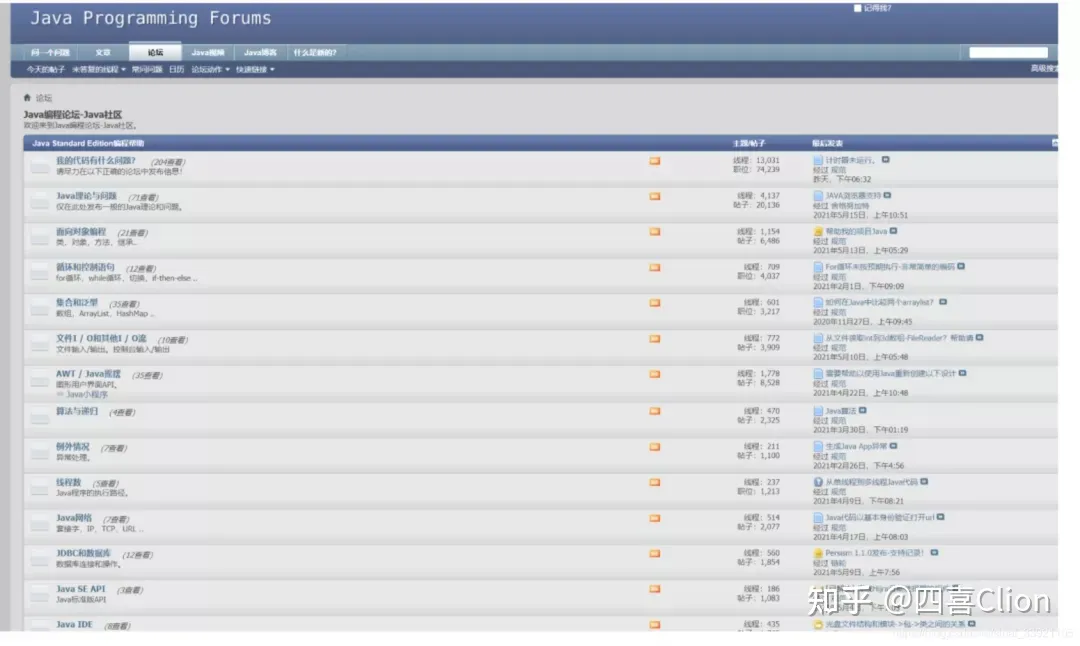This screenshot has height=646, width=1080.
Task: Click into the search input field
Action: [1008, 52]
